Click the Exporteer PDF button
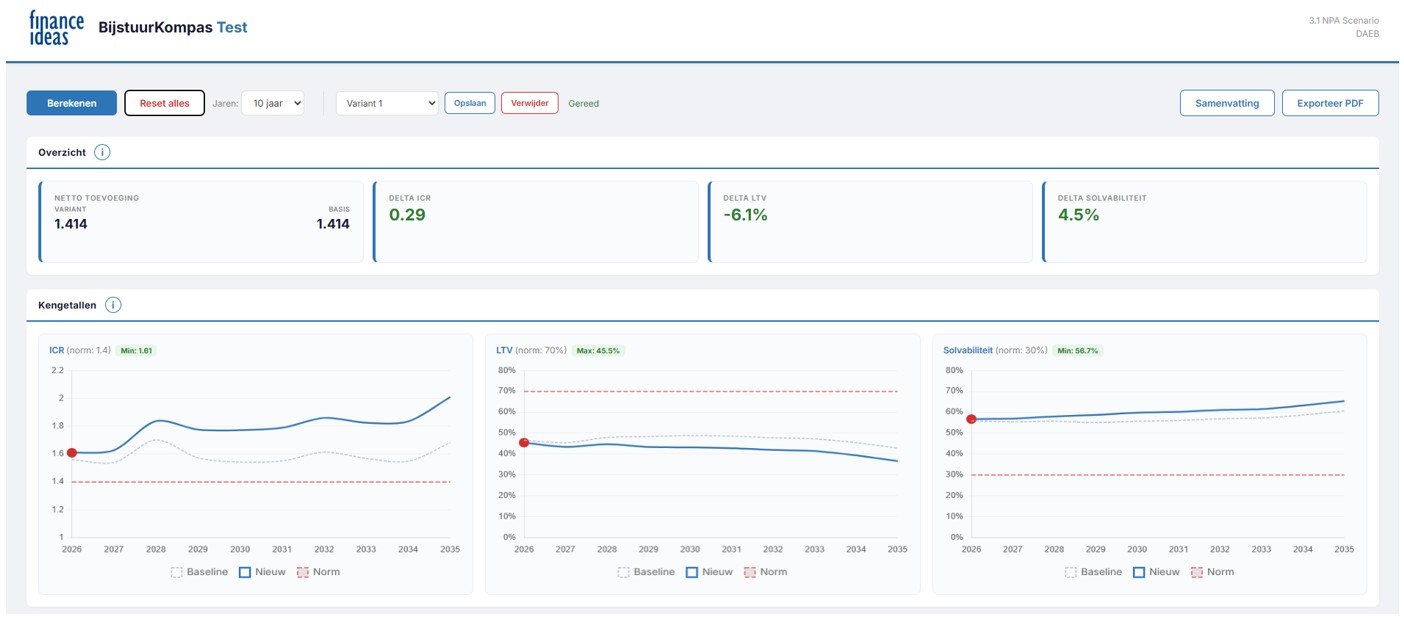 [1330, 103]
